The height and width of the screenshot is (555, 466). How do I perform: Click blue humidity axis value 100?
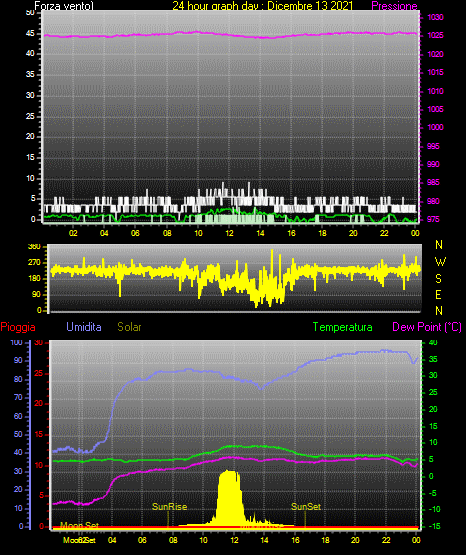point(17,343)
